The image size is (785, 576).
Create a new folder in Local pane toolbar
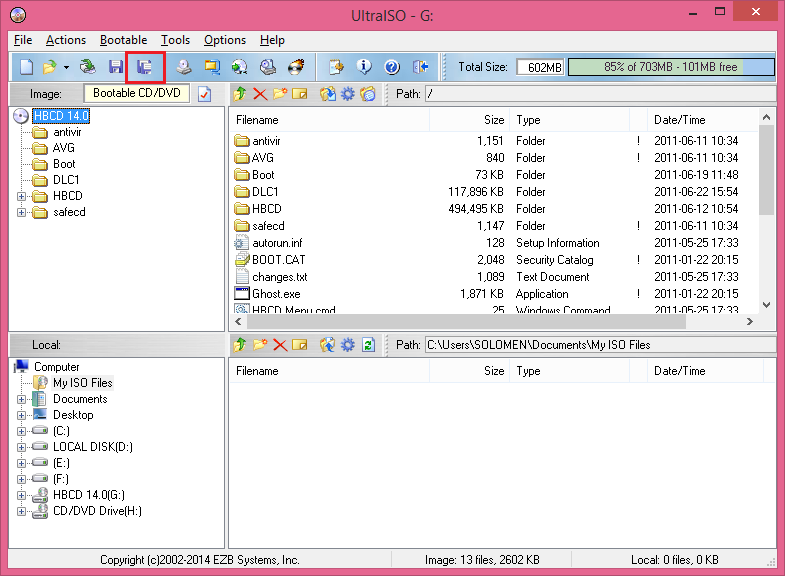click(x=260, y=345)
